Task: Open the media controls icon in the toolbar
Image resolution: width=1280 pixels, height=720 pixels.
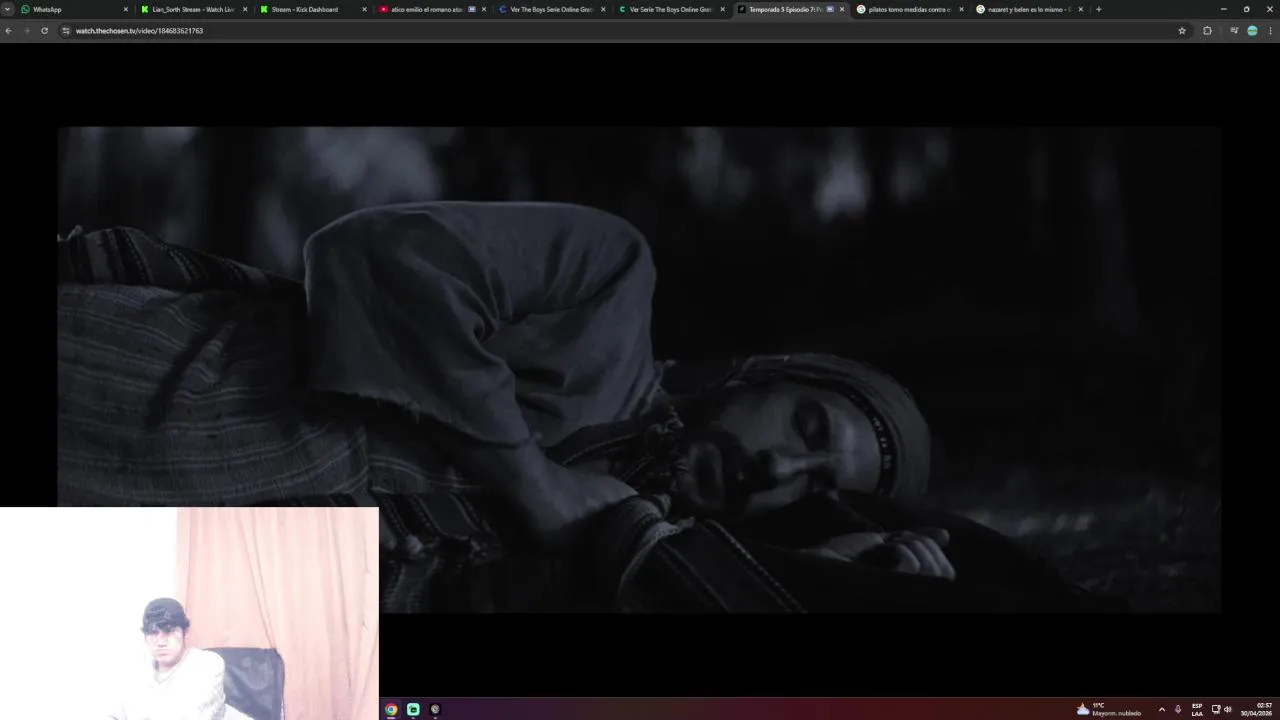Action: pos(1234,31)
